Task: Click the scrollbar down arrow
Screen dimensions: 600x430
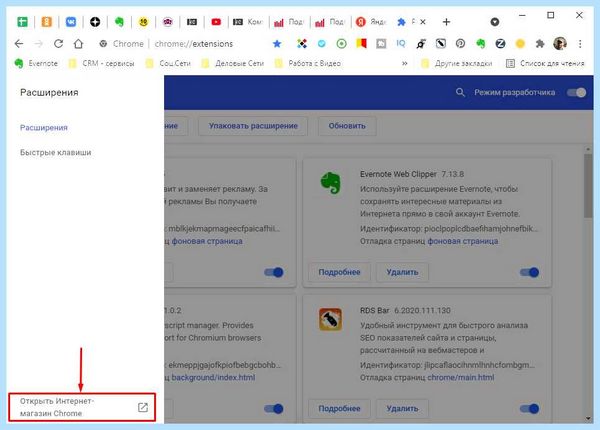Action: tap(588, 419)
